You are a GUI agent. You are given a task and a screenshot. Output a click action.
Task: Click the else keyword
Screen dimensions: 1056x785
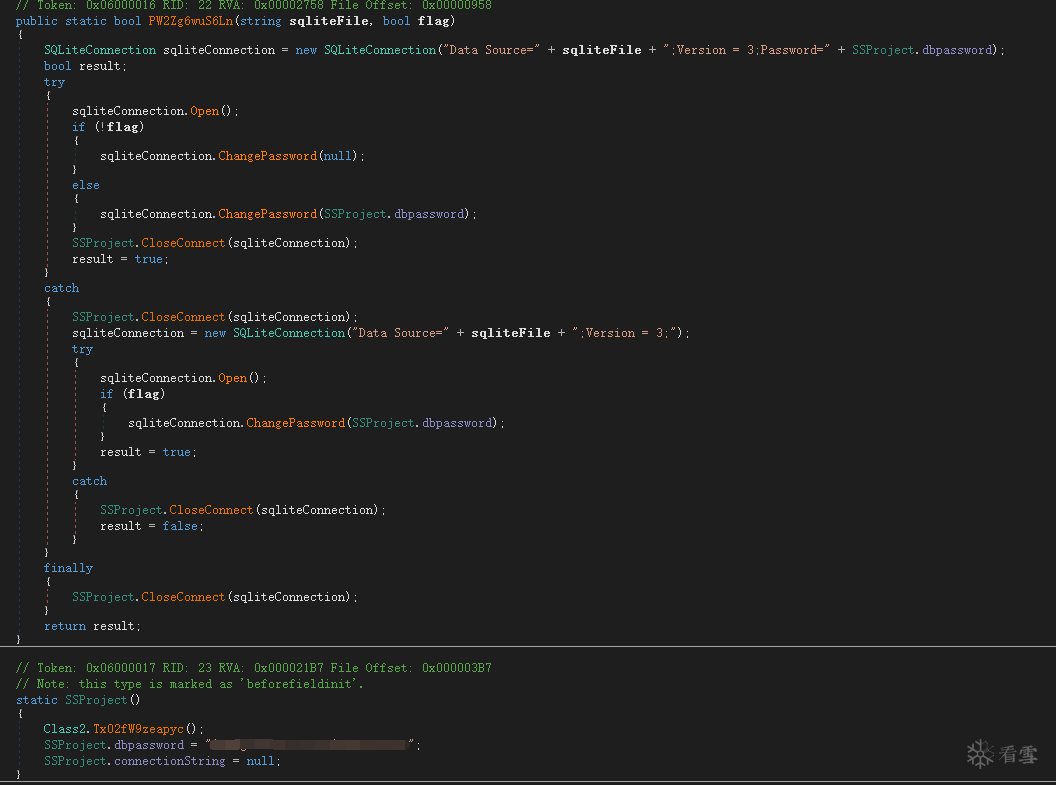tap(86, 185)
